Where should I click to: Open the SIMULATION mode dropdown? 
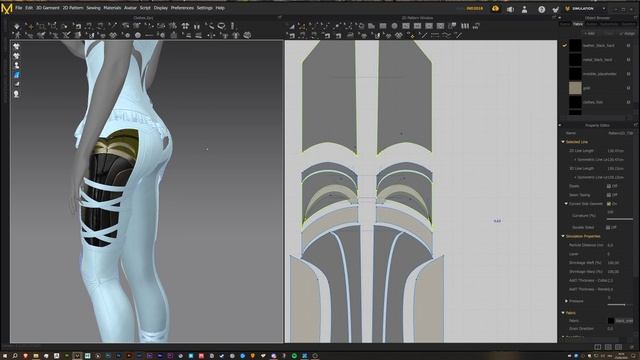(x=604, y=9)
